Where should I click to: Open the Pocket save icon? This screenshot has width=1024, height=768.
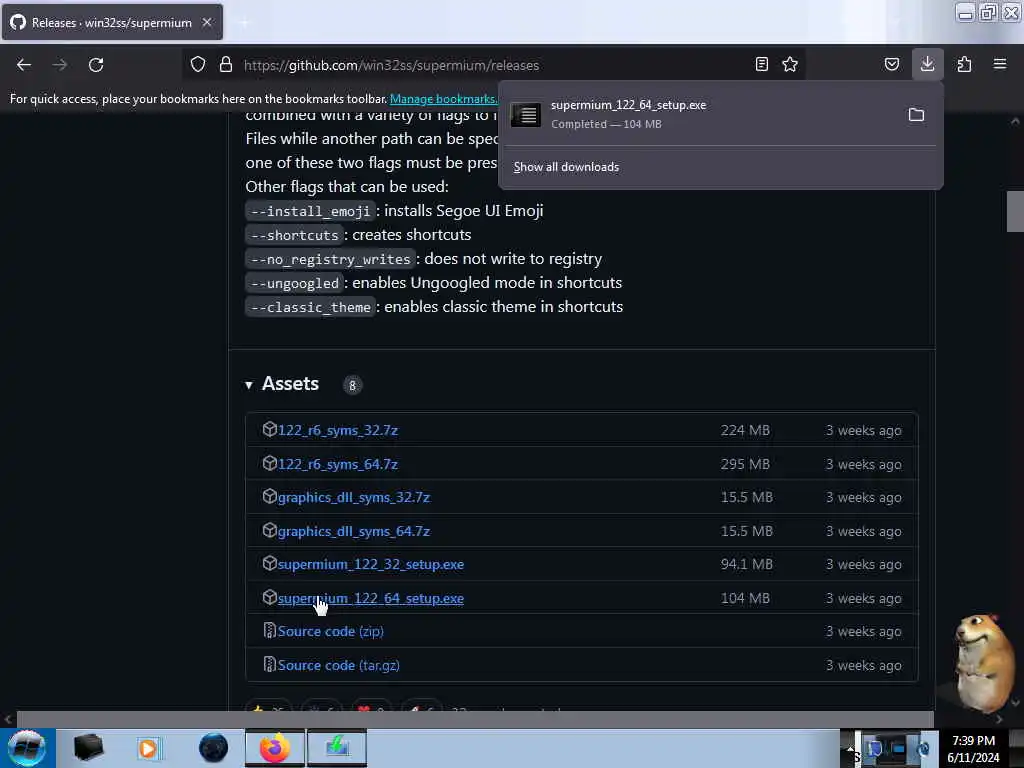tap(892, 64)
